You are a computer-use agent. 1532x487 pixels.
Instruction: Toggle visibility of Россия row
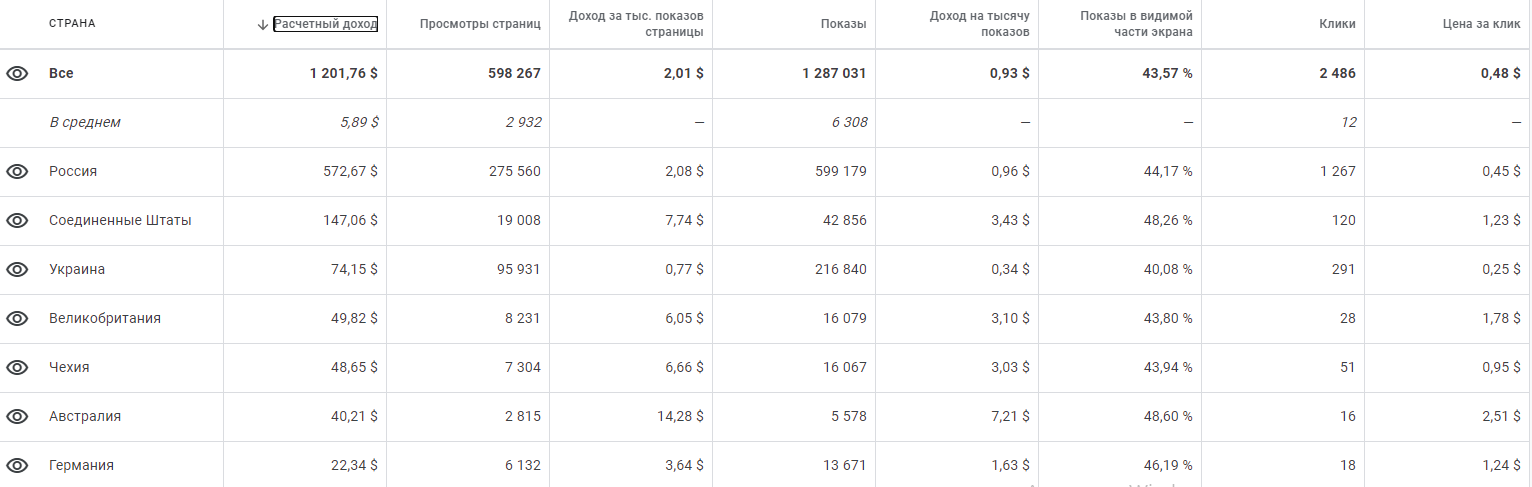[x=17, y=171]
